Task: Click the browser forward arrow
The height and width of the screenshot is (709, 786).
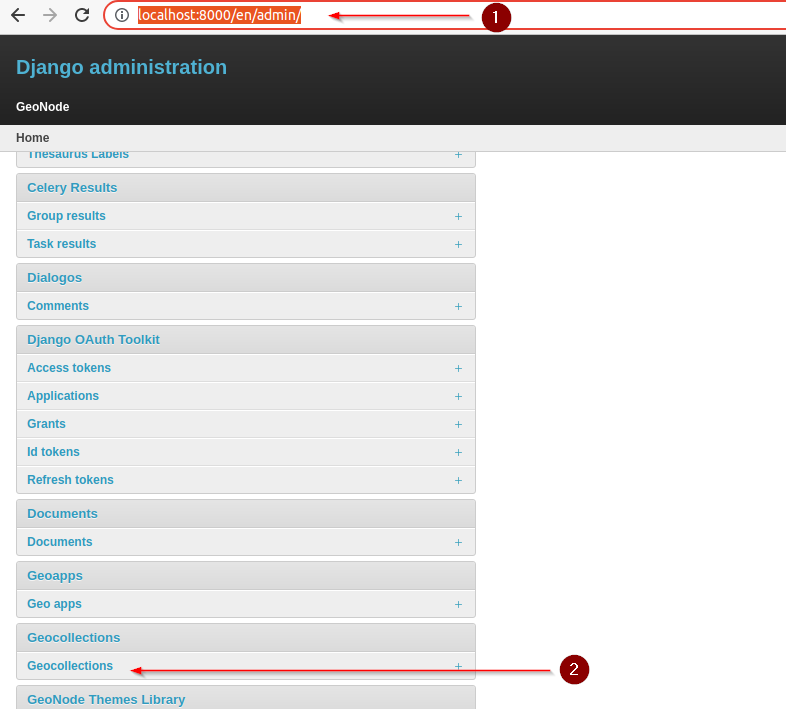Action: (50, 15)
